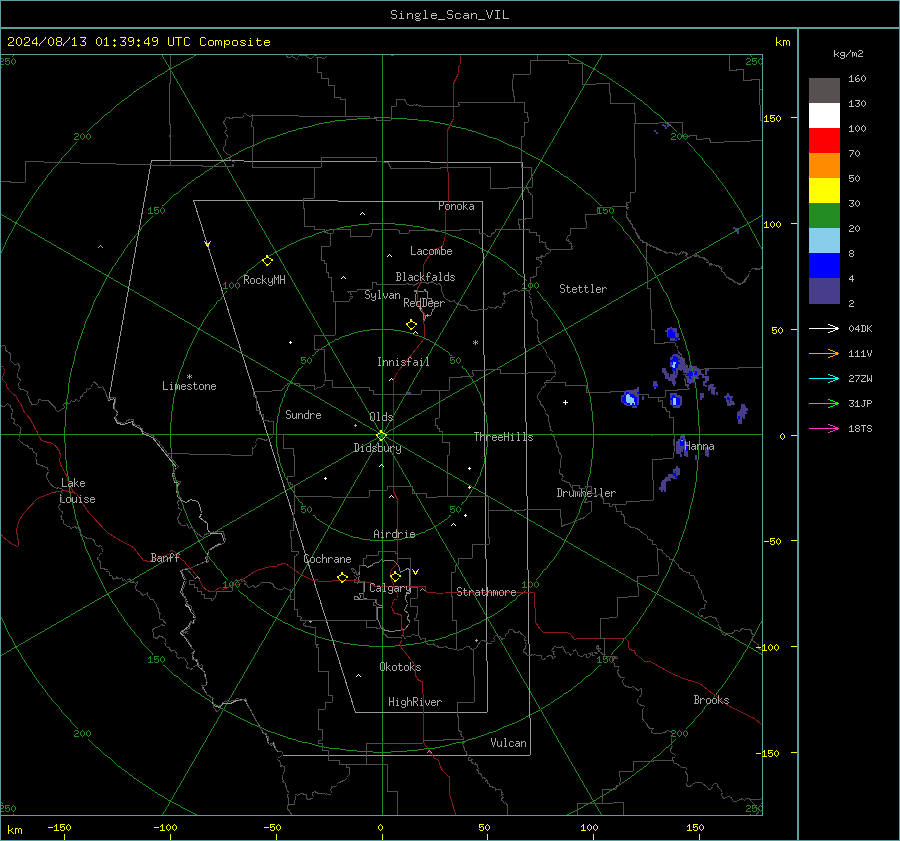The image size is (900, 841).
Task: Click the 111V legend label
Action: tap(860, 354)
